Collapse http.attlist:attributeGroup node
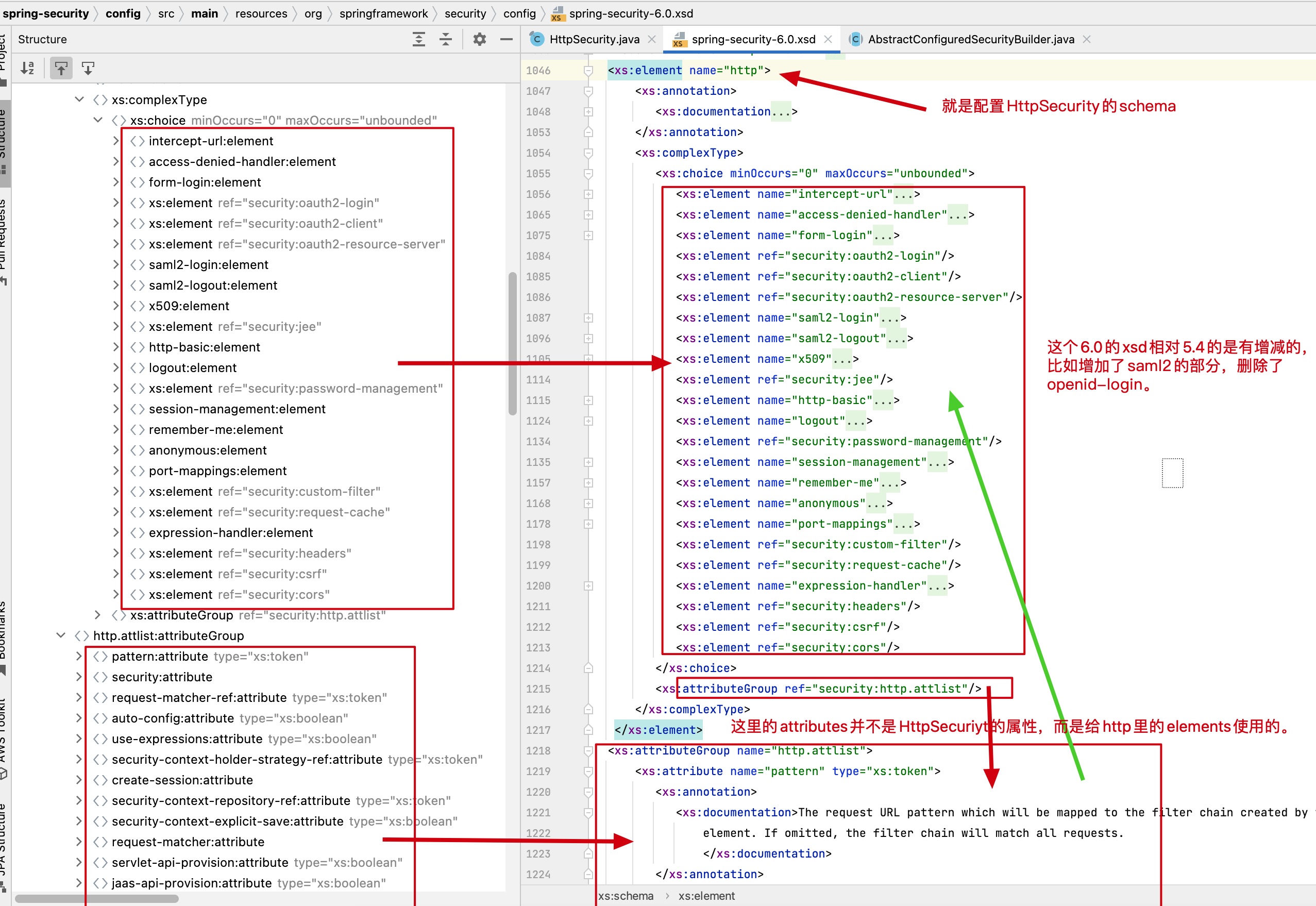 point(61,636)
